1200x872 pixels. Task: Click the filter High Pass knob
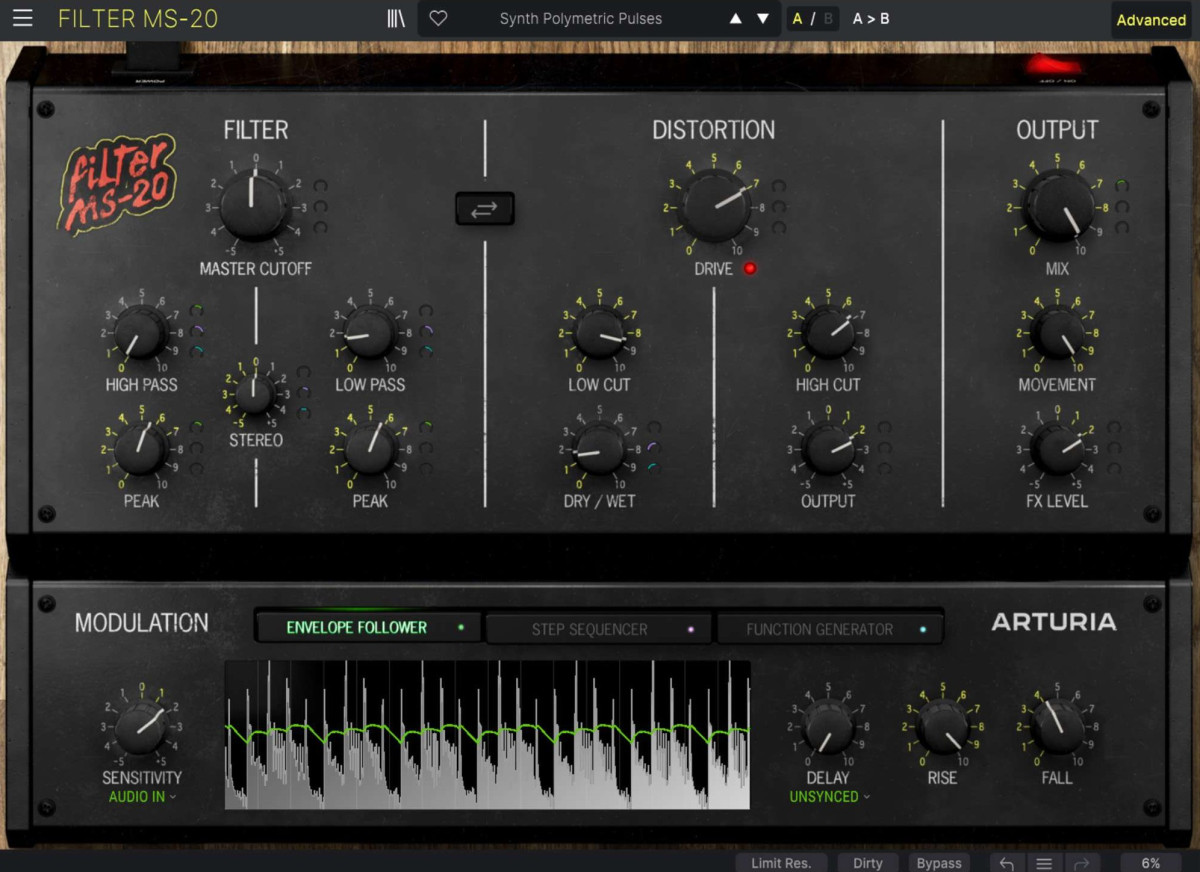(141, 332)
